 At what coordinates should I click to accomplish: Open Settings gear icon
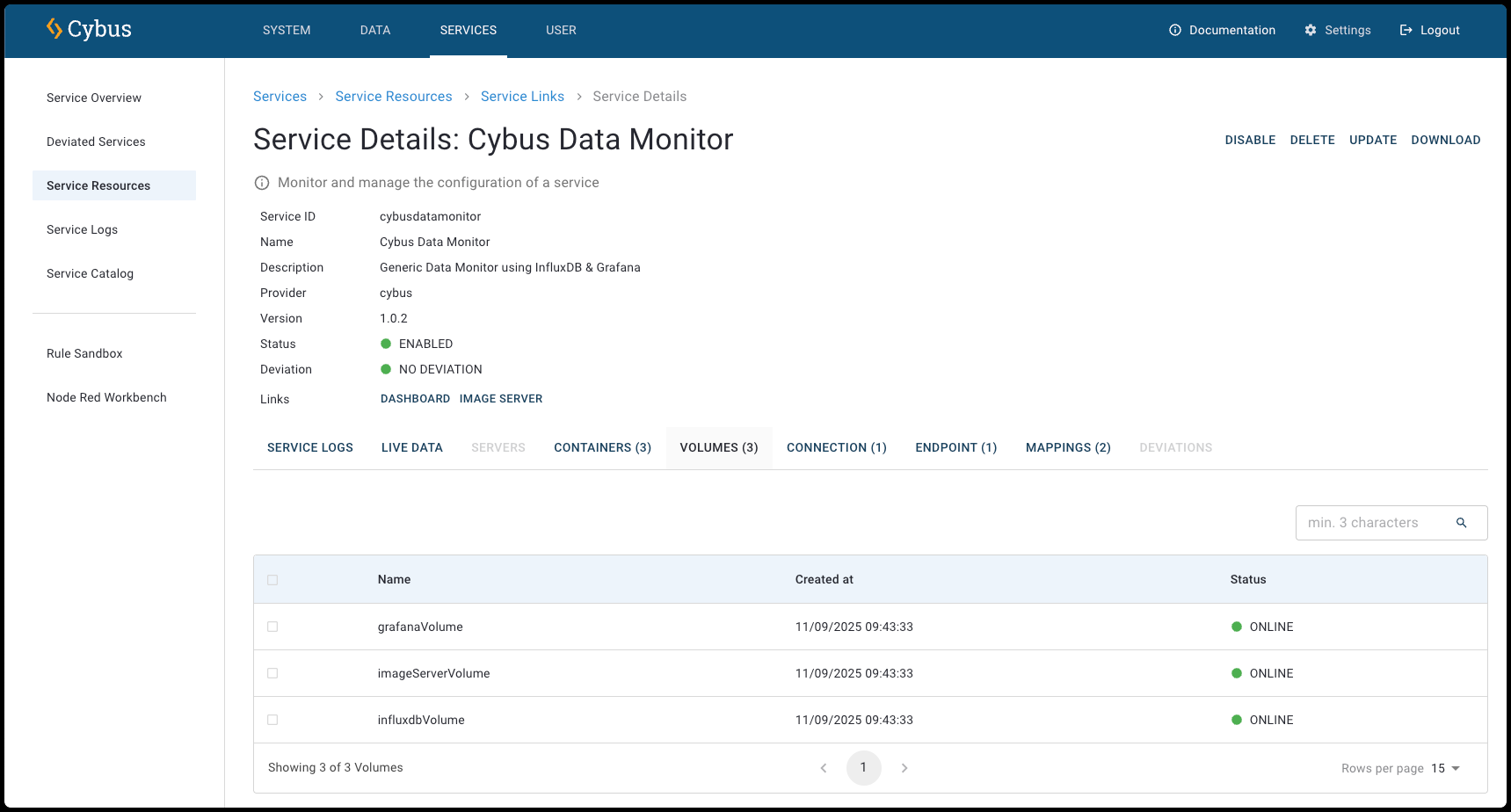tap(1310, 30)
